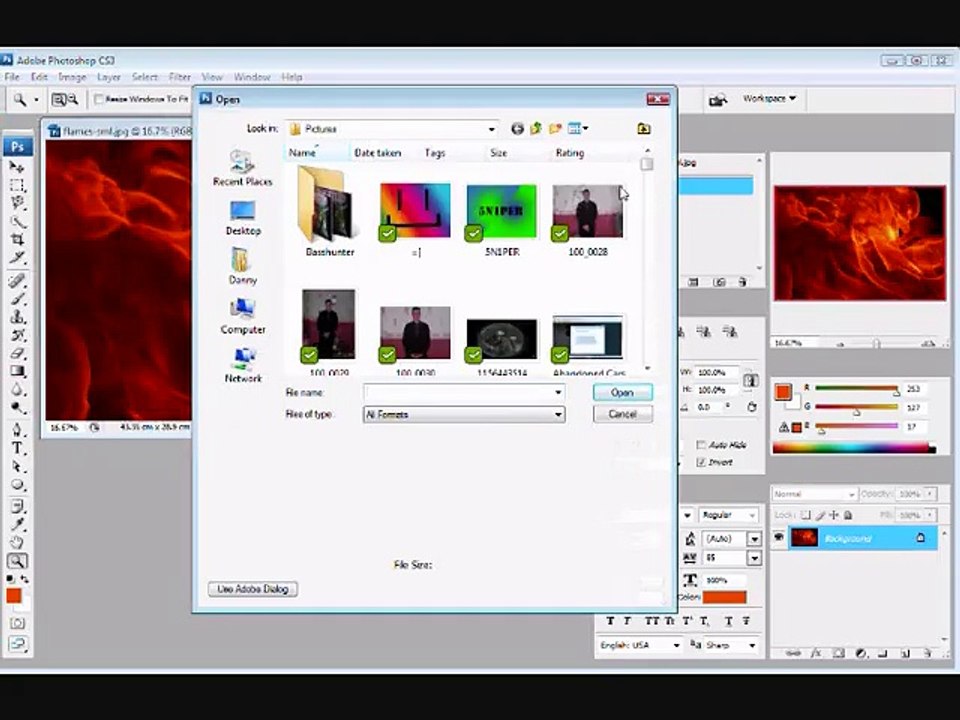Image resolution: width=960 pixels, height=720 pixels.
Task: Open the Sharp anti-aliasing dropdown
Action: (x=731, y=645)
